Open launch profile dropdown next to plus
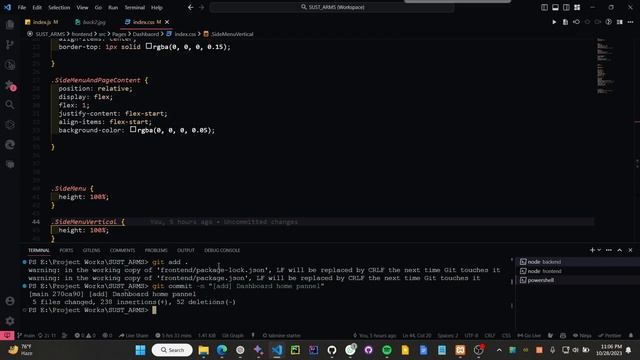 coord(599,250)
